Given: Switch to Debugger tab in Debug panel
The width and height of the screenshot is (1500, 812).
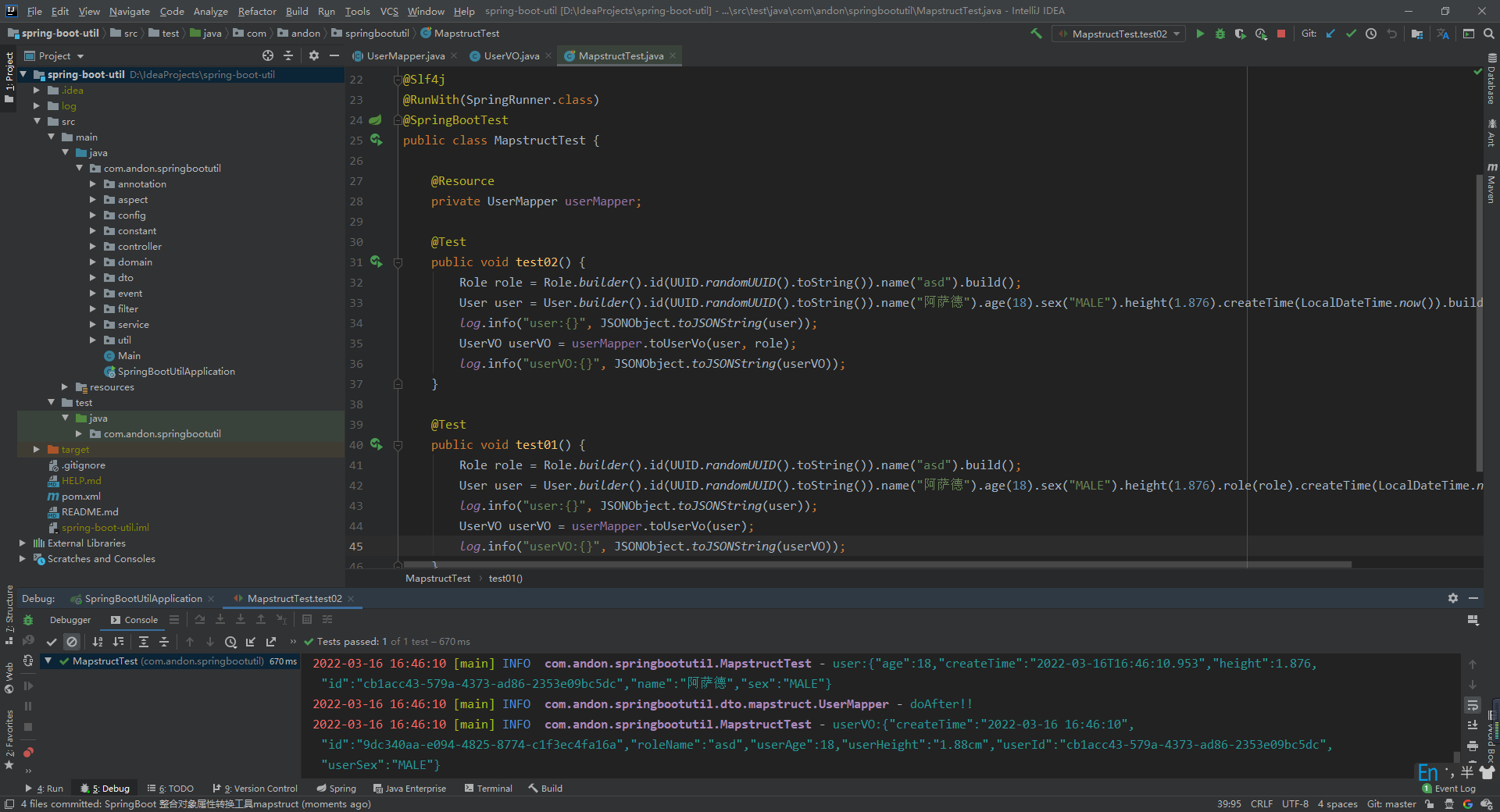Looking at the screenshot, I should pyautogui.click(x=70, y=620).
